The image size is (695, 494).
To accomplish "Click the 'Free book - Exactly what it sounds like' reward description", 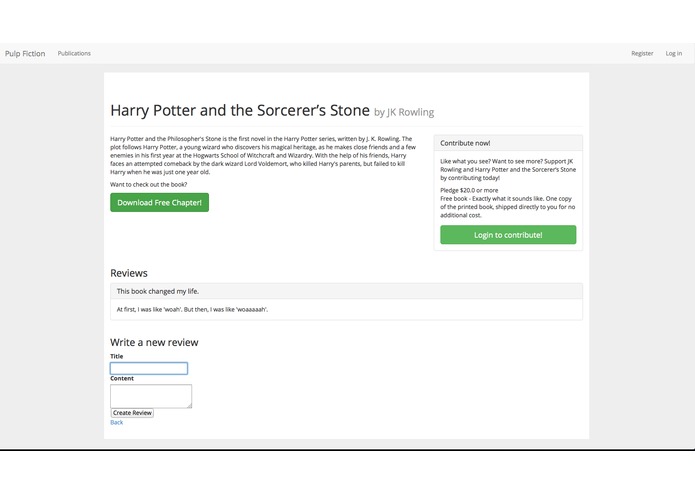I will (x=508, y=207).
